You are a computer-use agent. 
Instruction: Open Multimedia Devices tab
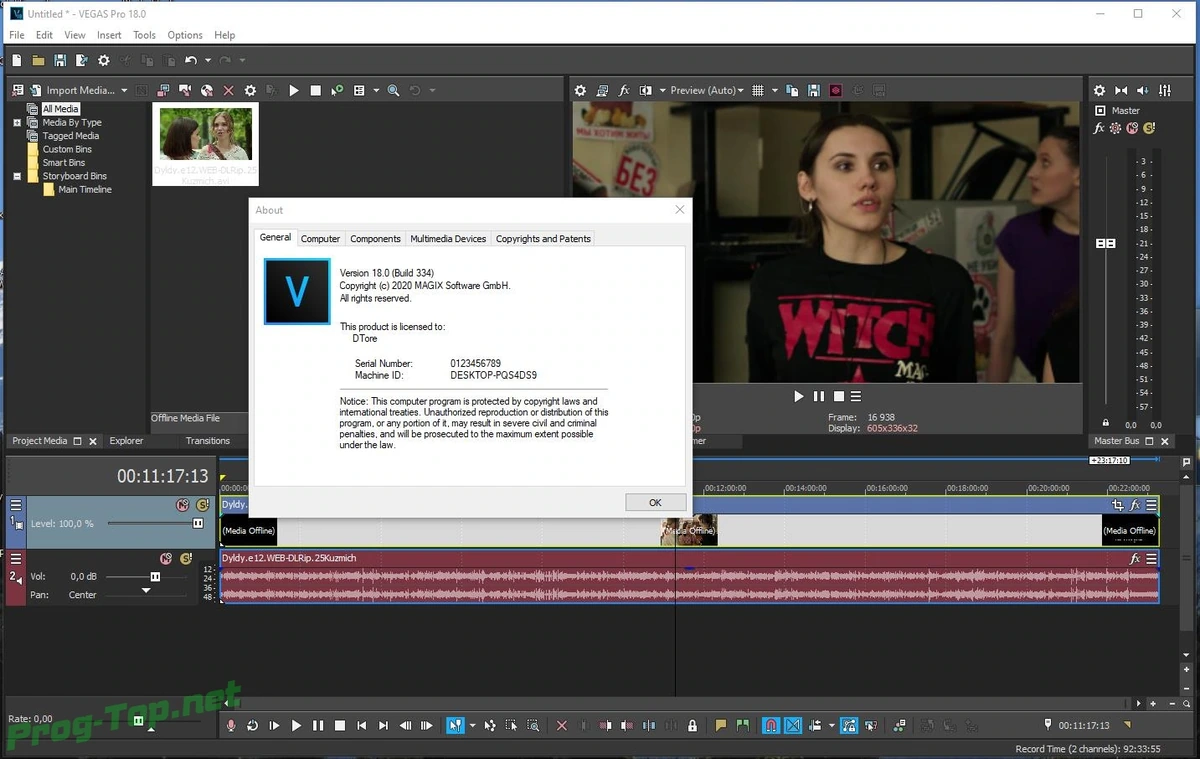point(448,238)
